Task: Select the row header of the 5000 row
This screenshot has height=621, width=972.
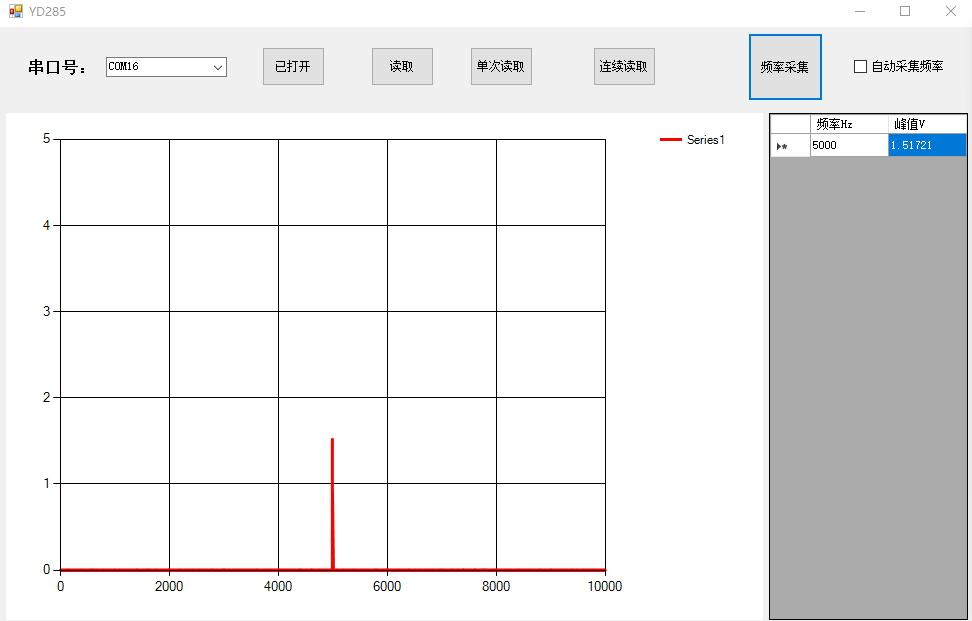Action: (790, 145)
